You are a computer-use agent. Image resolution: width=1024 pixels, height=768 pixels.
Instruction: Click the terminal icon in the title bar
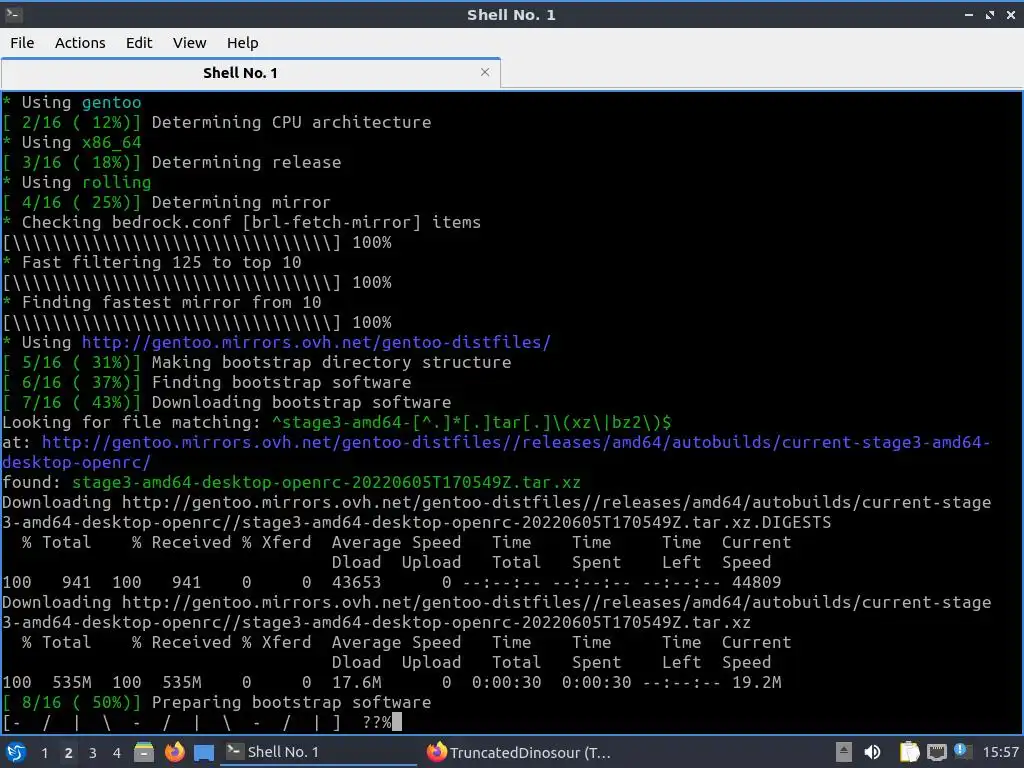click(x=13, y=14)
